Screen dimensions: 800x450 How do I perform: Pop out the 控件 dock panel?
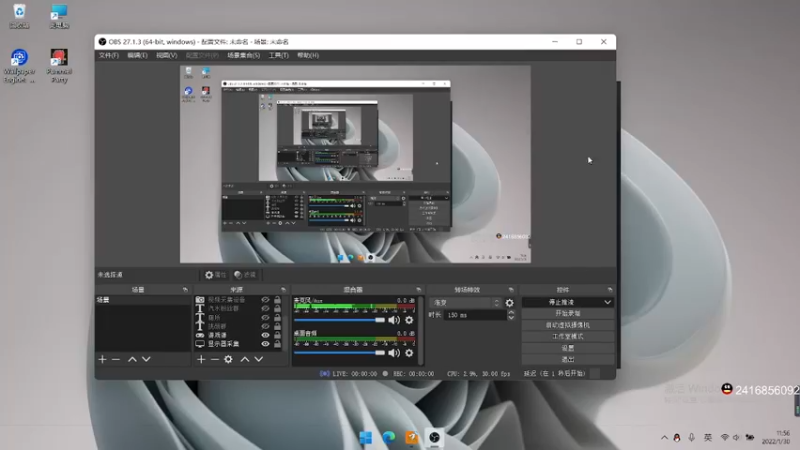coord(610,289)
